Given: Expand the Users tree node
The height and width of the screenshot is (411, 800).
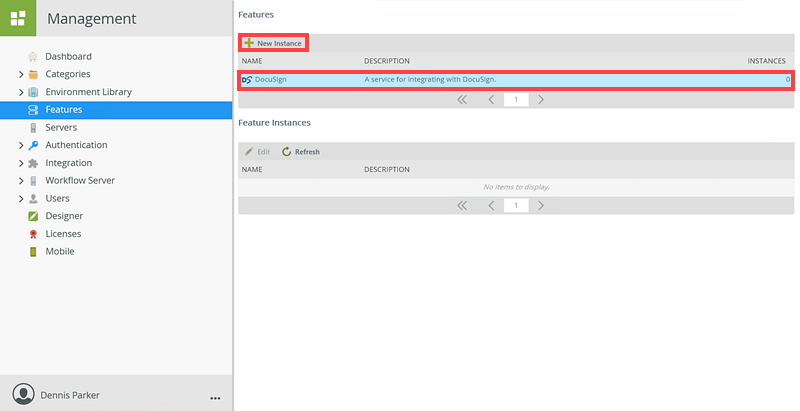Looking at the screenshot, I should click(21, 198).
